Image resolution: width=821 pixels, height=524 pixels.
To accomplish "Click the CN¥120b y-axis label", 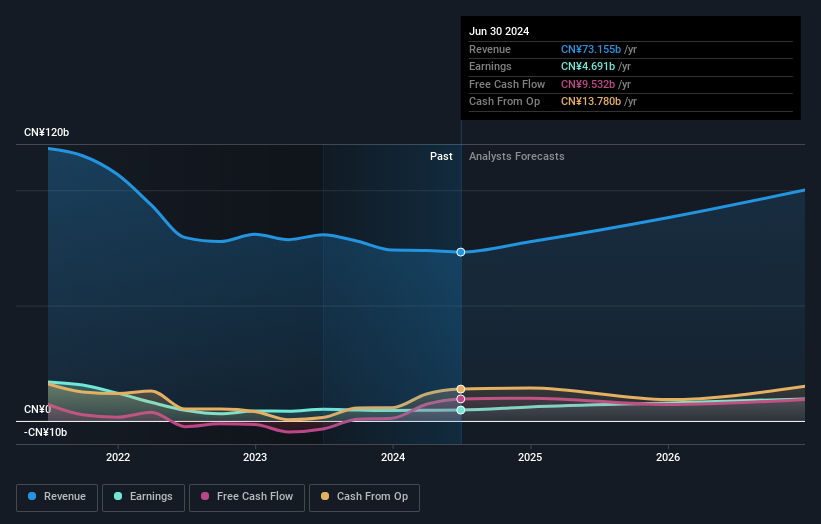I will tap(47, 132).
